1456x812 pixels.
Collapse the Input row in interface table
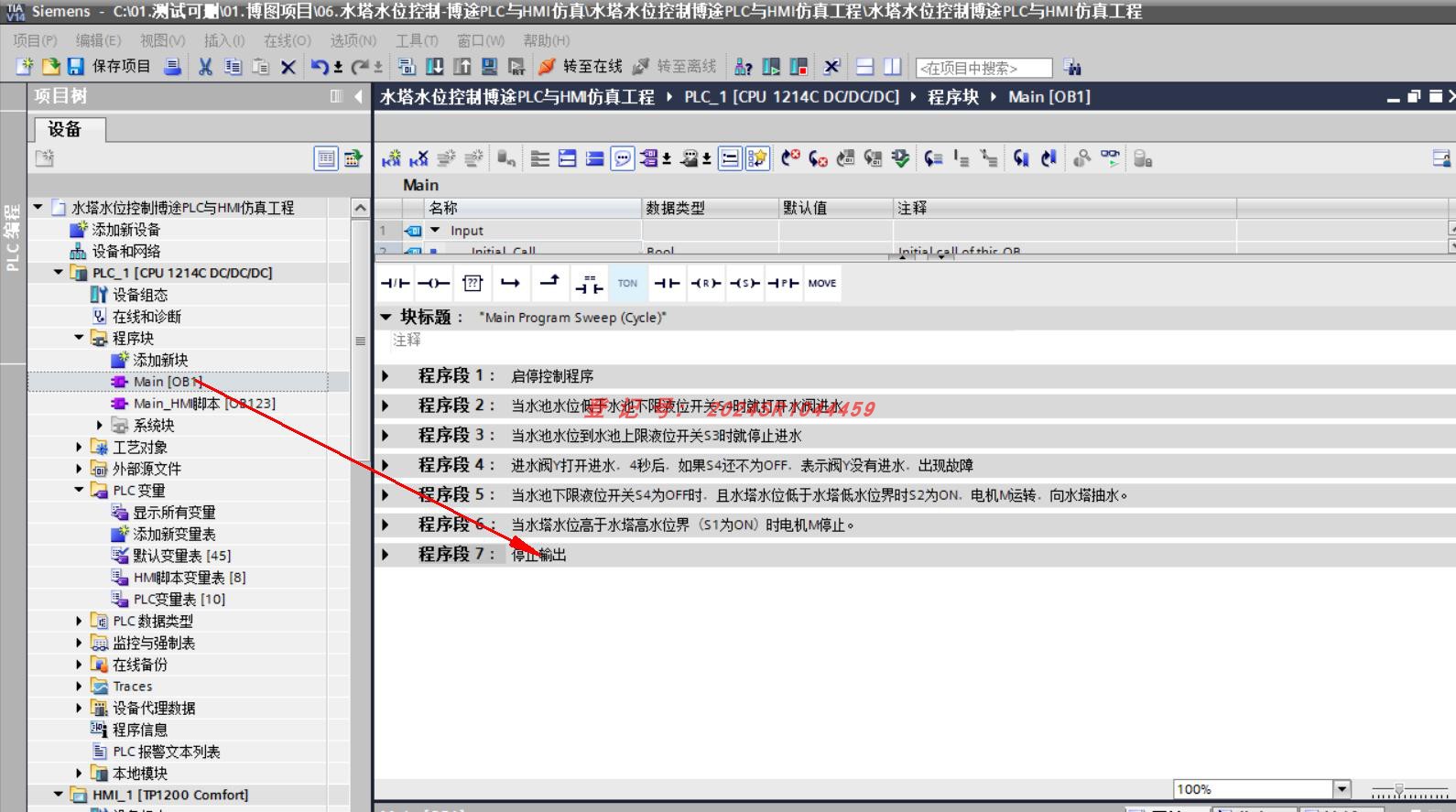(435, 231)
